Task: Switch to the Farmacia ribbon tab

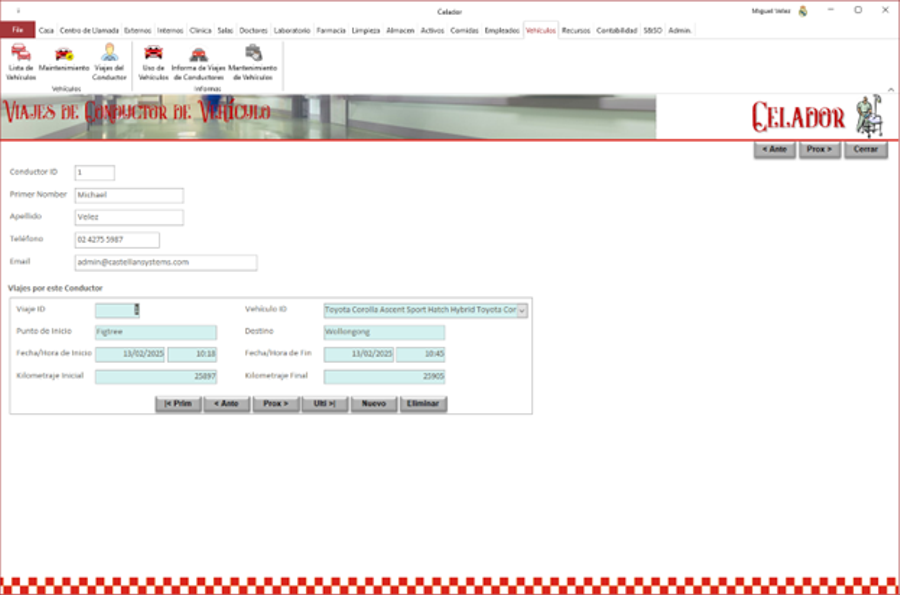Action: [x=331, y=31]
